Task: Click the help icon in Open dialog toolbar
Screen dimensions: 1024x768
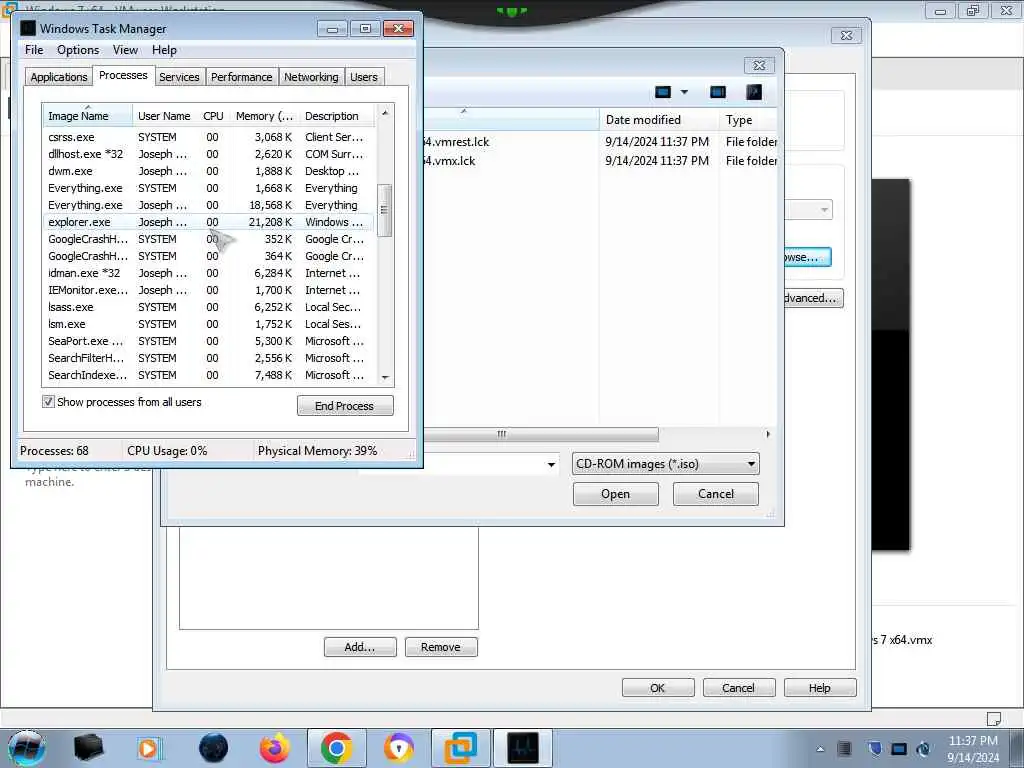Action: (754, 92)
